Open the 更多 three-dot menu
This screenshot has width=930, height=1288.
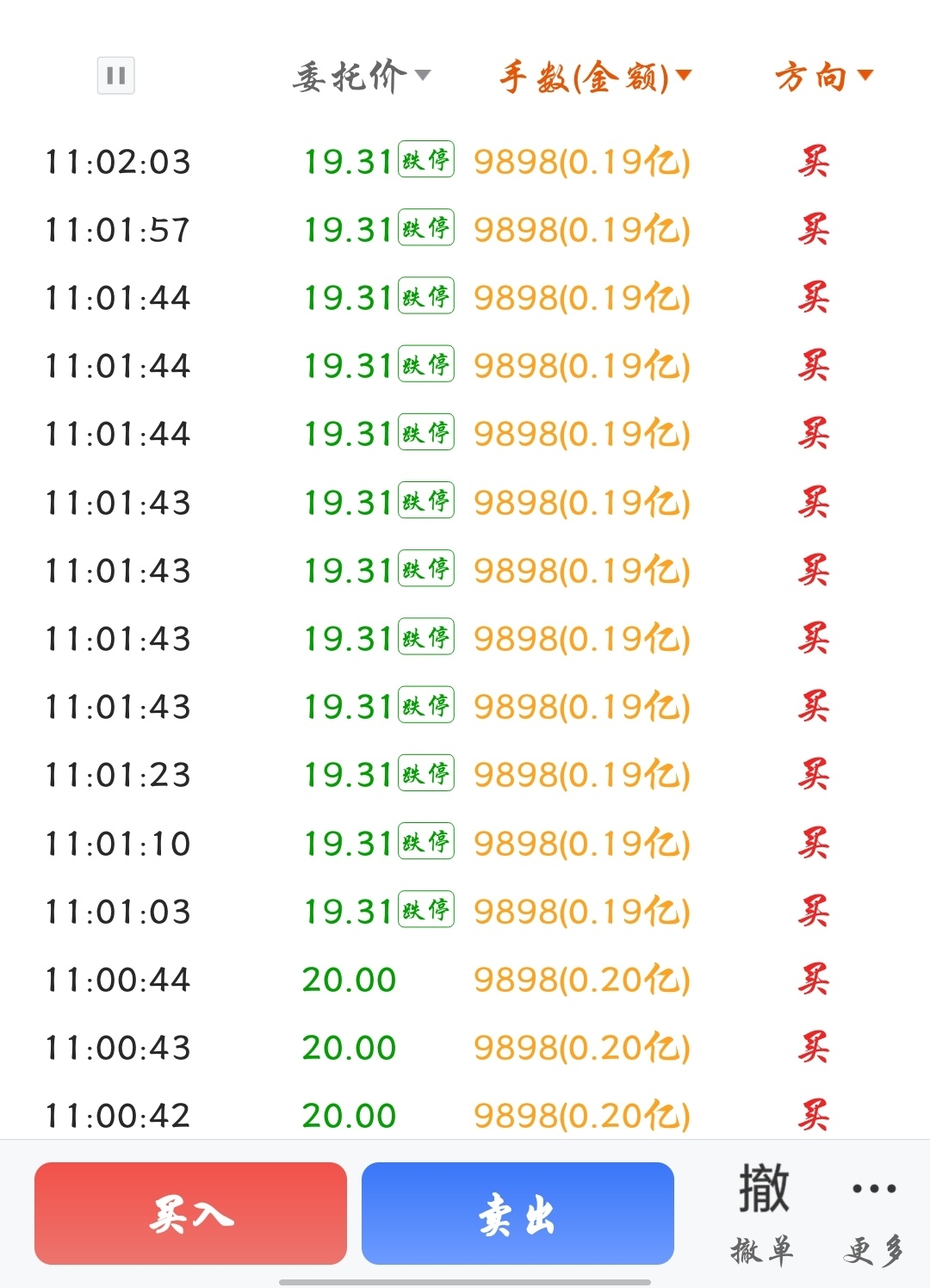pos(873,1214)
